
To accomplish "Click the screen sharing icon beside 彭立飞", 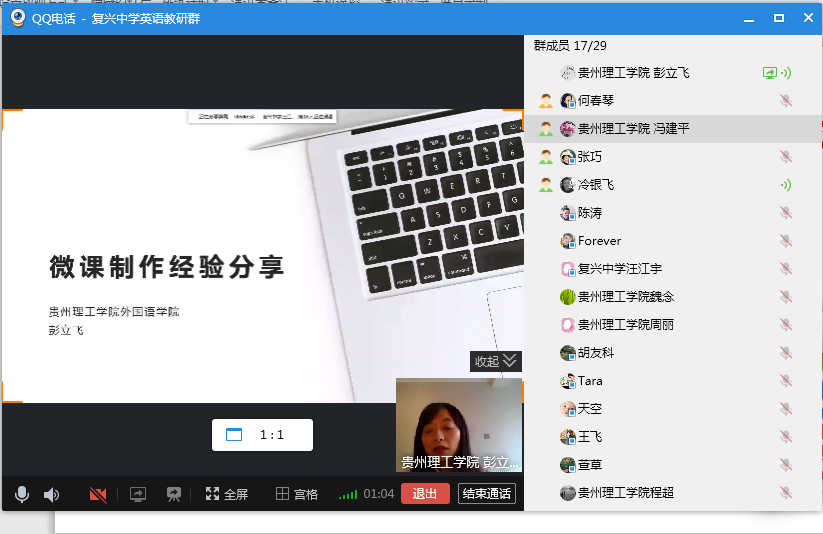I will (x=769, y=73).
